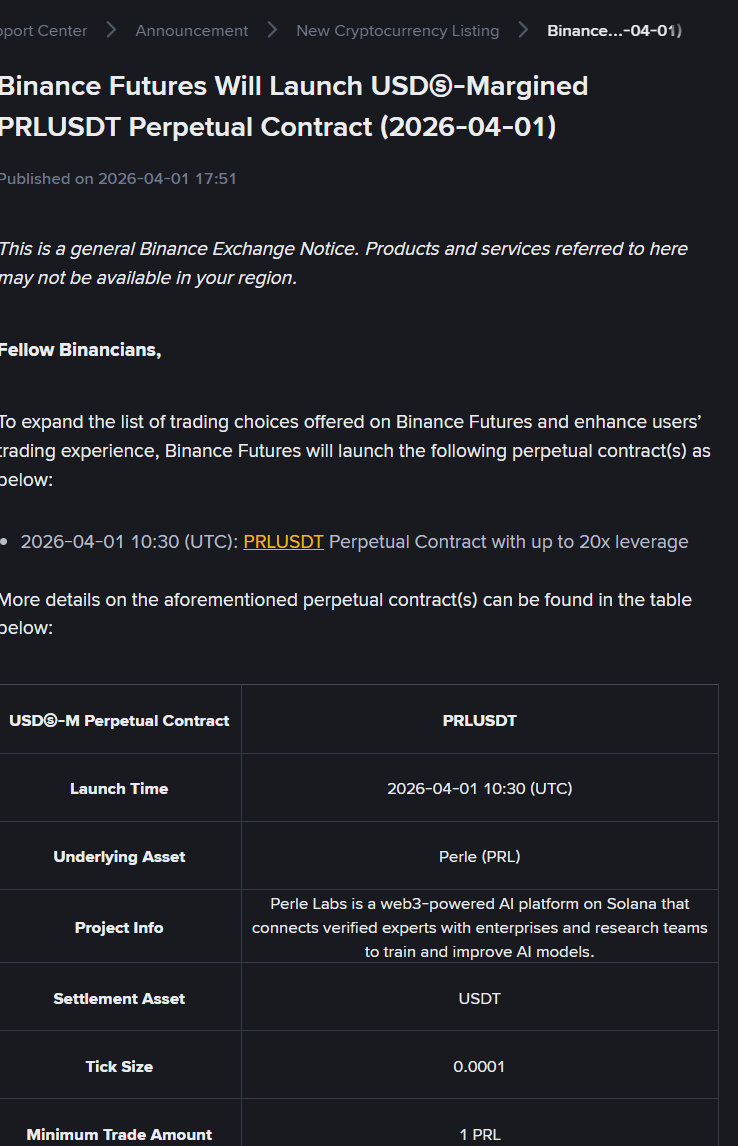Open the yellow PRLUSDT hyperlink

[x=283, y=542]
